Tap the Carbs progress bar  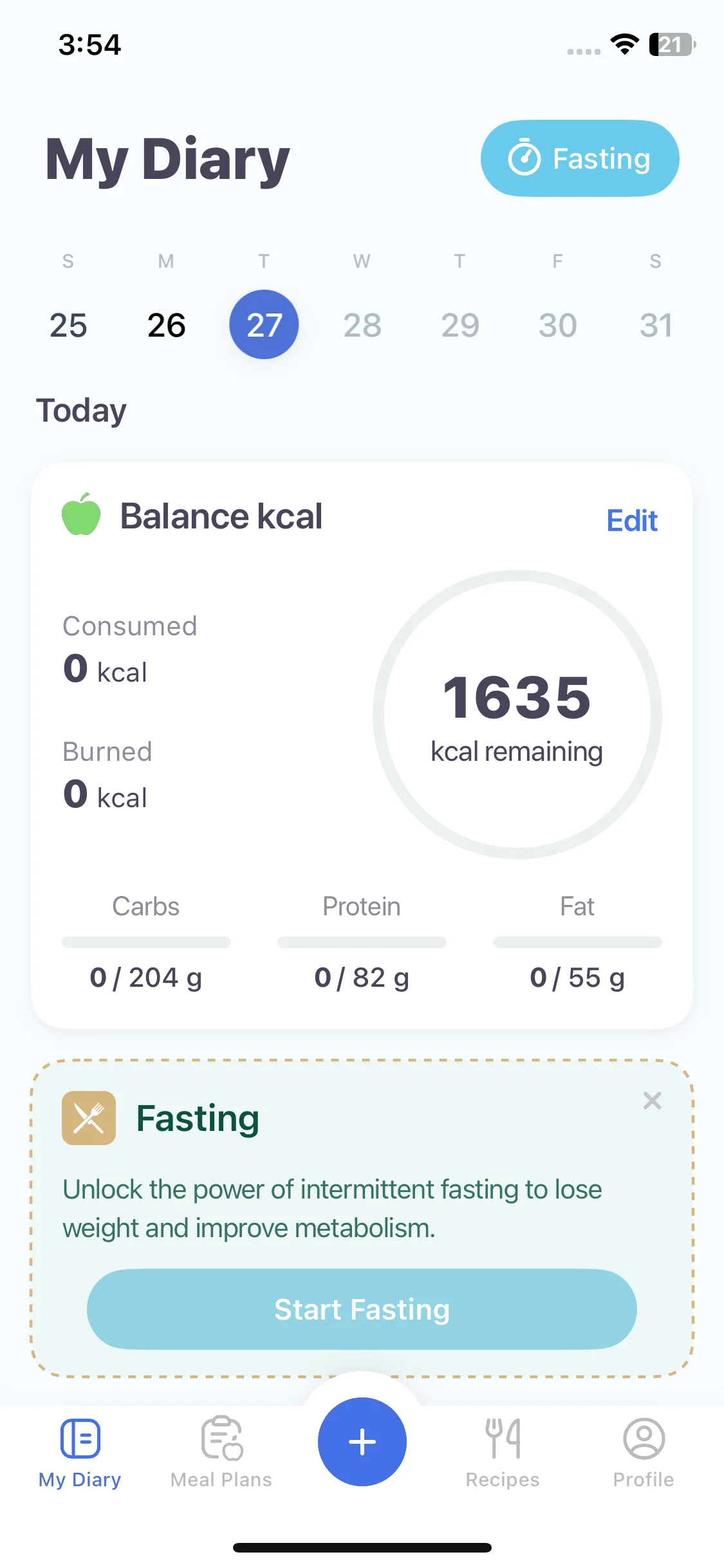click(x=146, y=942)
